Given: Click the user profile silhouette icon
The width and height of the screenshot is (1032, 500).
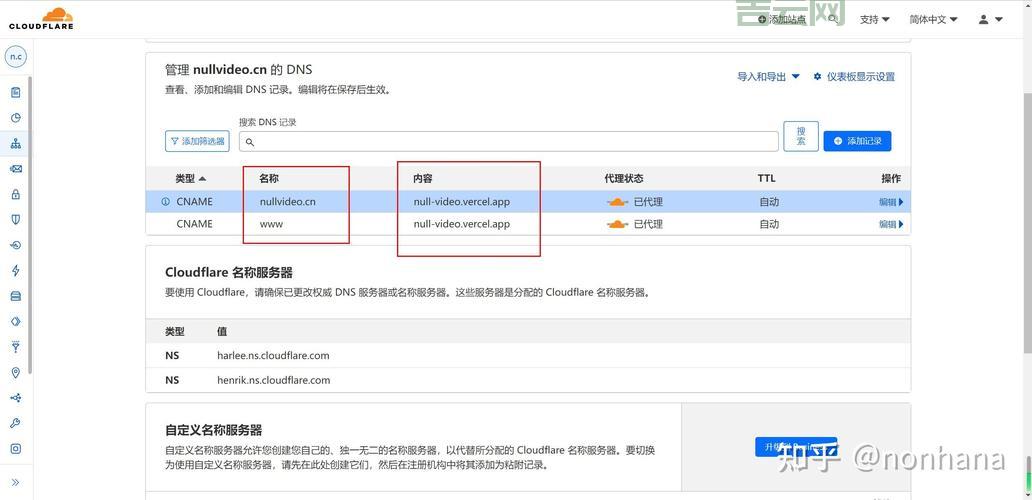Looking at the screenshot, I should (x=983, y=20).
